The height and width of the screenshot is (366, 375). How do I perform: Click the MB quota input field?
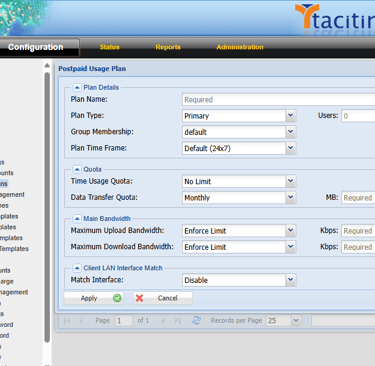pos(358,198)
